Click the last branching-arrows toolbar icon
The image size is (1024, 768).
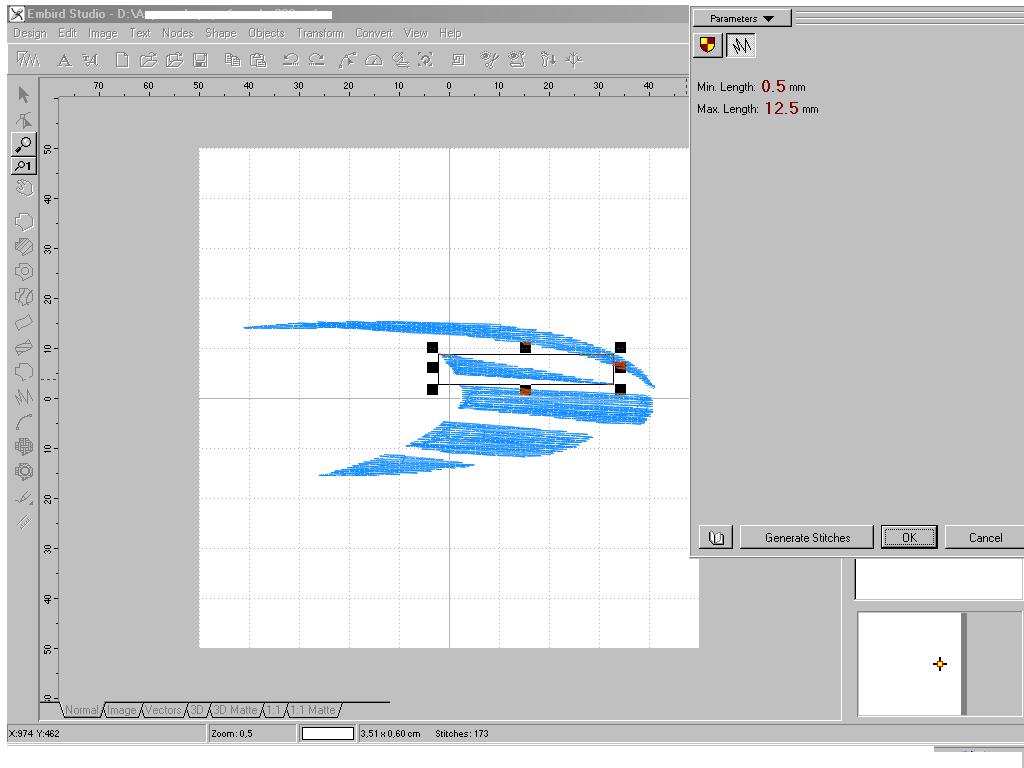point(574,60)
